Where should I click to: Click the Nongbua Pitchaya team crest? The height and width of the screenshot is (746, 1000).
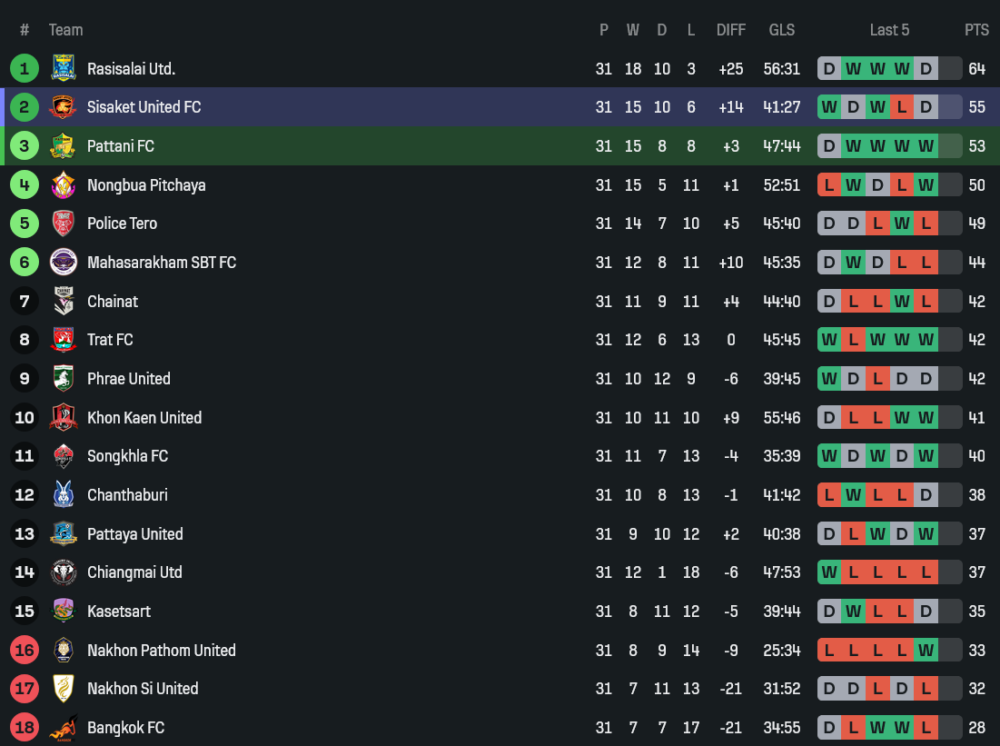pos(63,185)
